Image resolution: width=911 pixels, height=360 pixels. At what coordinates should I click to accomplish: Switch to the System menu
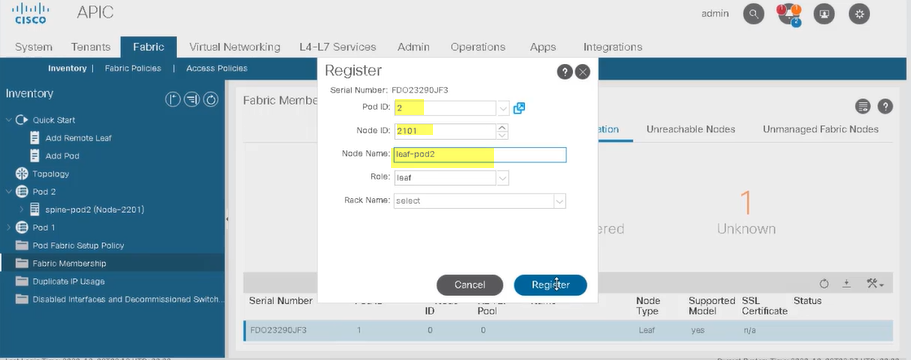click(33, 47)
